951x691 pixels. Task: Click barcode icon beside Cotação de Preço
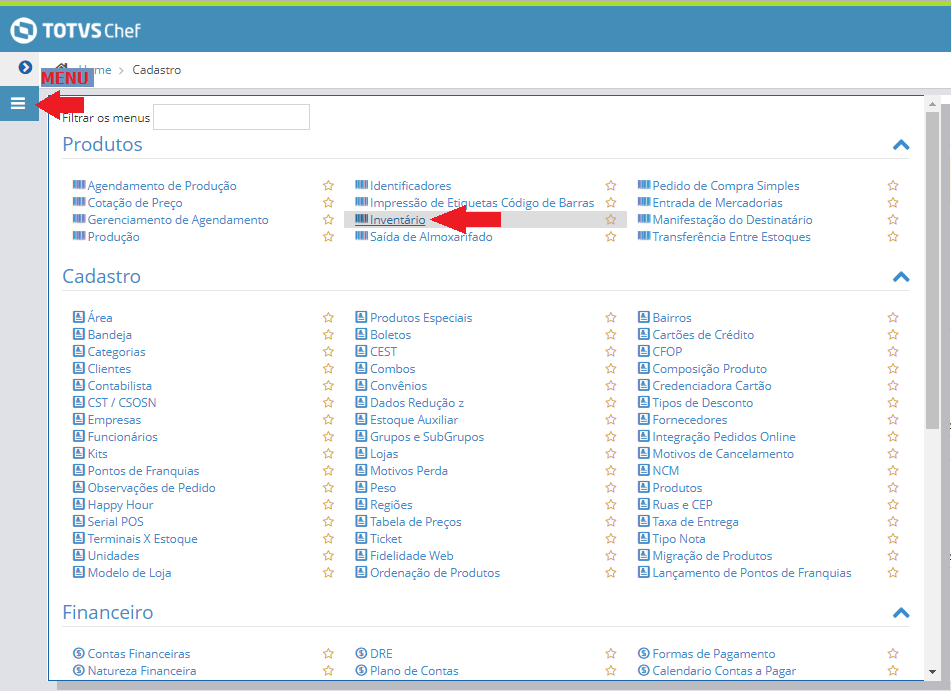click(x=79, y=201)
